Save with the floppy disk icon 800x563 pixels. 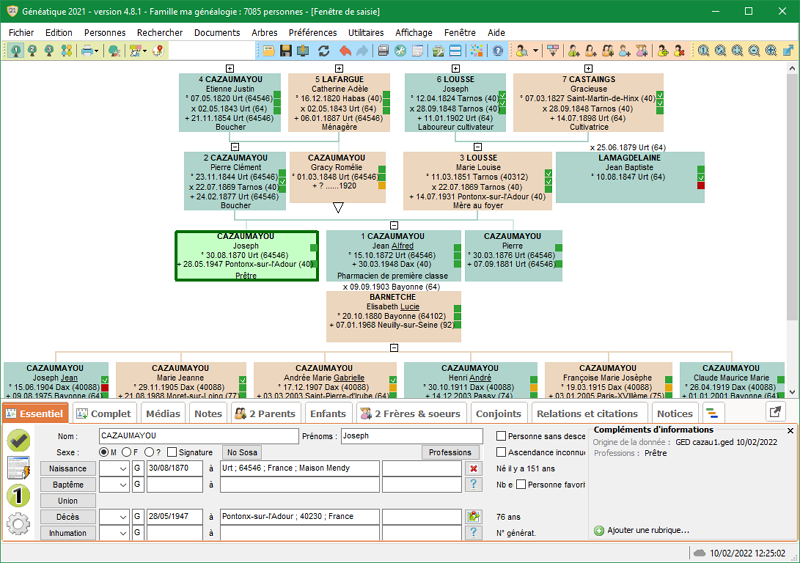tap(286, 51)
